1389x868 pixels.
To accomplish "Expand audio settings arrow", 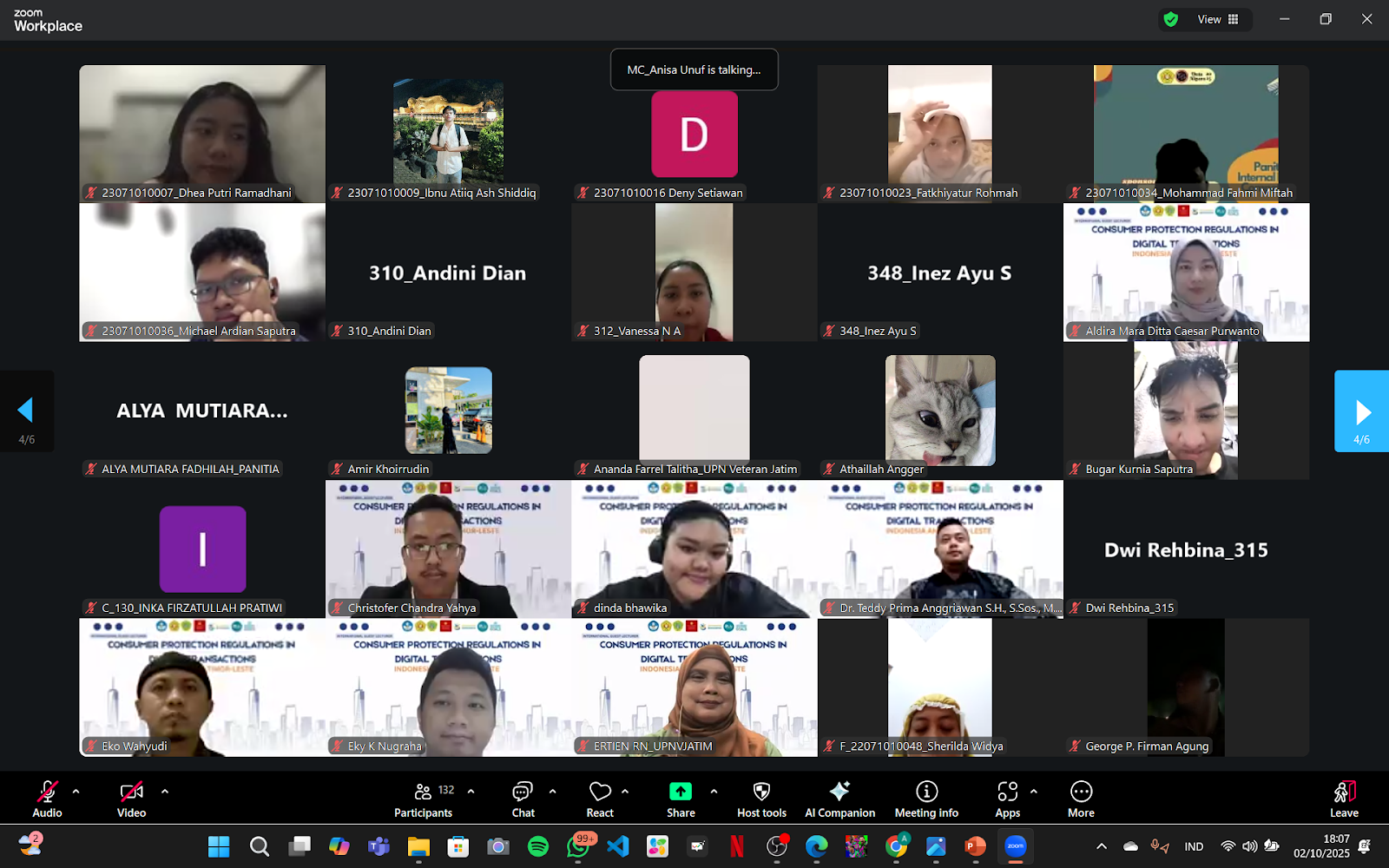I will tap(76, 792).
